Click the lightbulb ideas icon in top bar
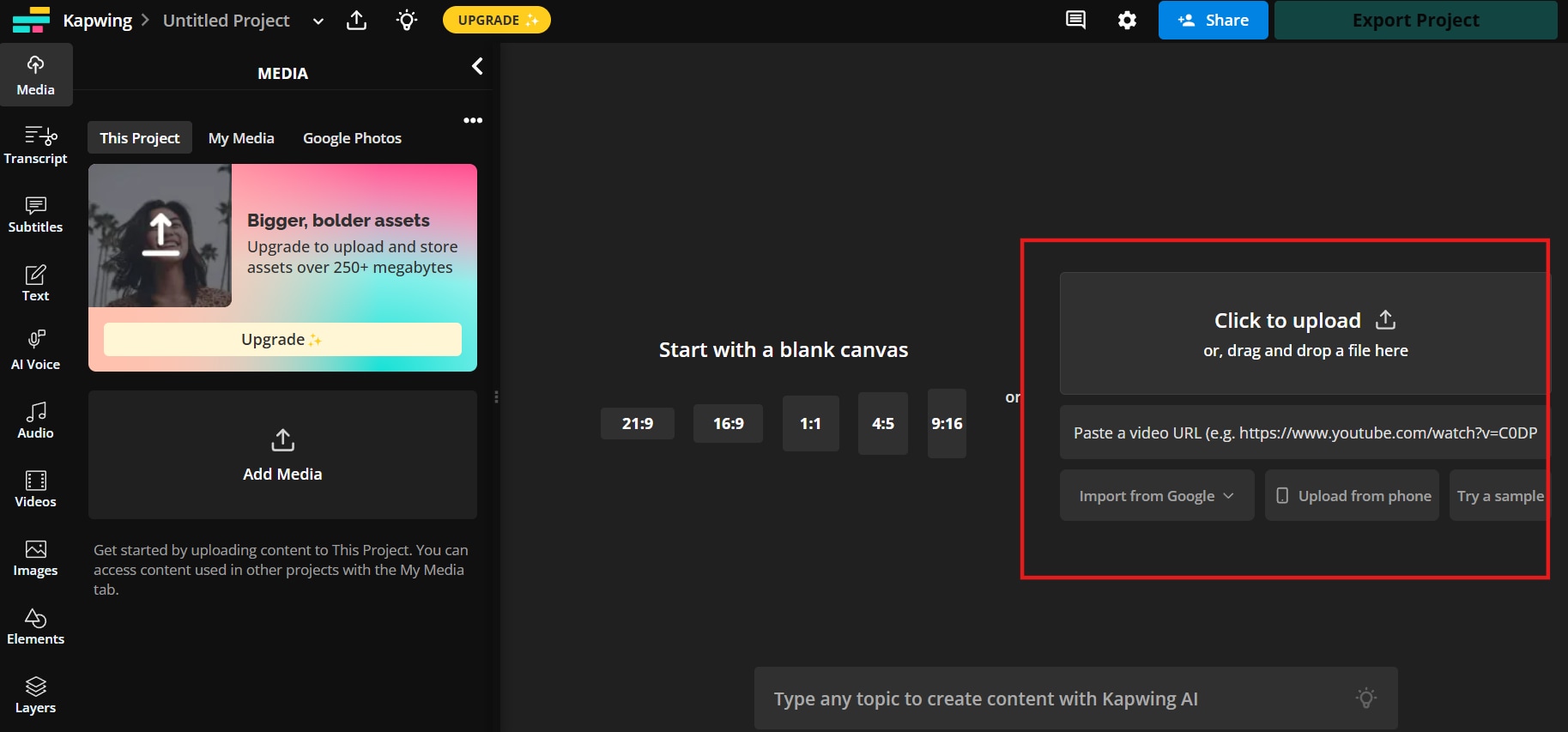The width and height of the screenshot is (1568, 732). 407,20
